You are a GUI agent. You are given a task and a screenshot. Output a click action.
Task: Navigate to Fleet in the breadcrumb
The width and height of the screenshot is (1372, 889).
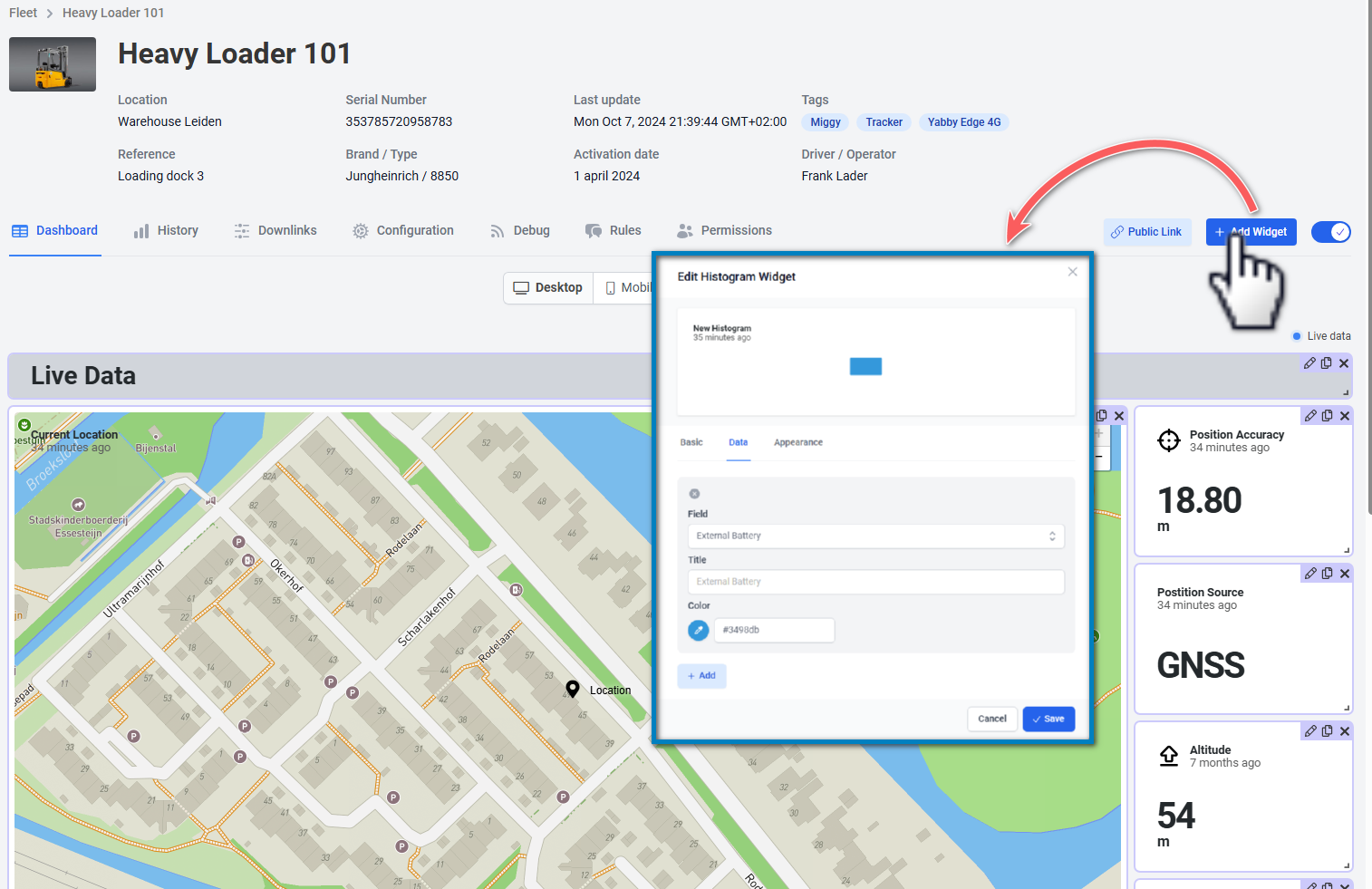click(x=24, y=13)
